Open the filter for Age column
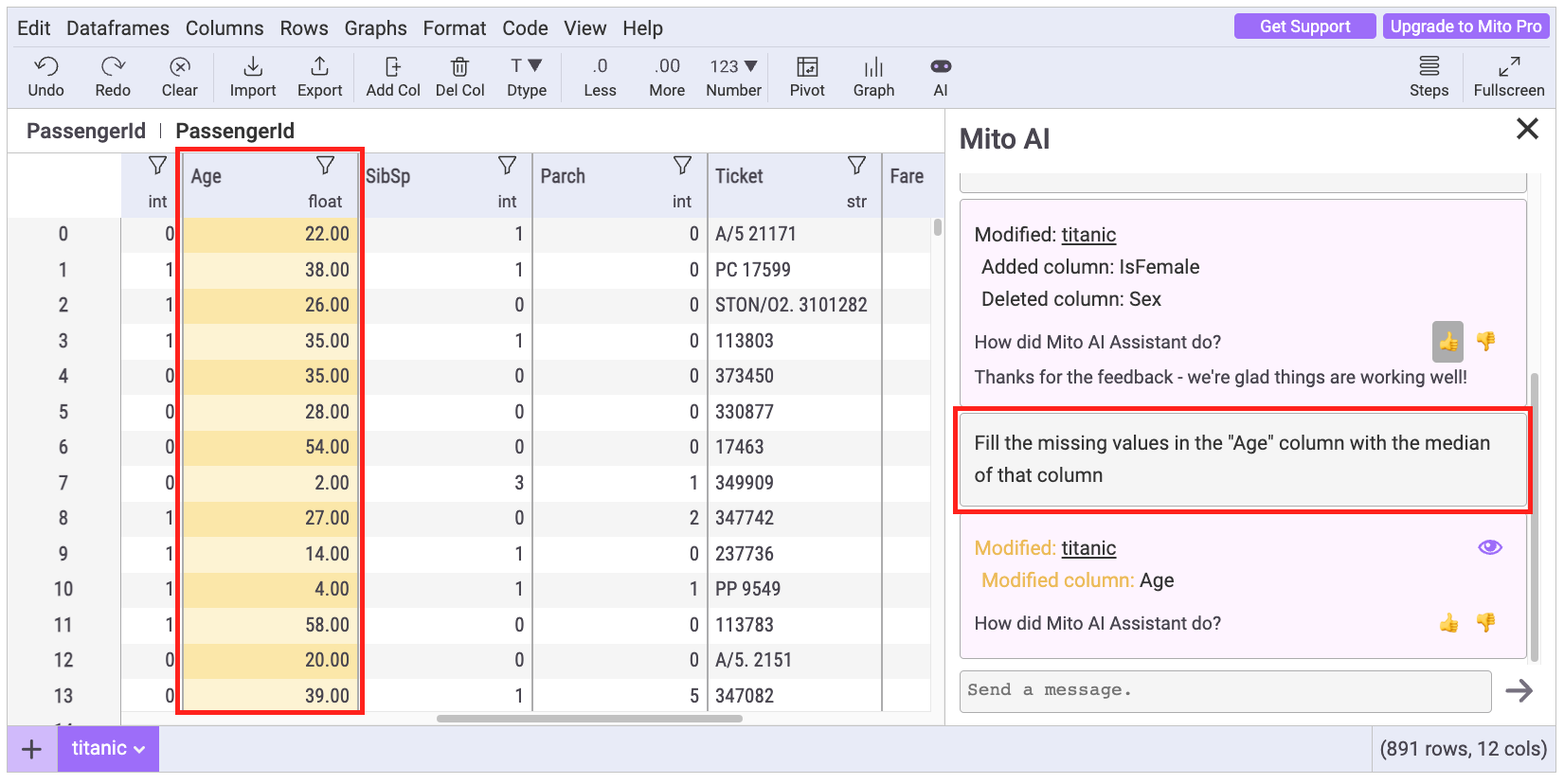The width and height of the screenshot is (1564, 784). coord(325,167)
